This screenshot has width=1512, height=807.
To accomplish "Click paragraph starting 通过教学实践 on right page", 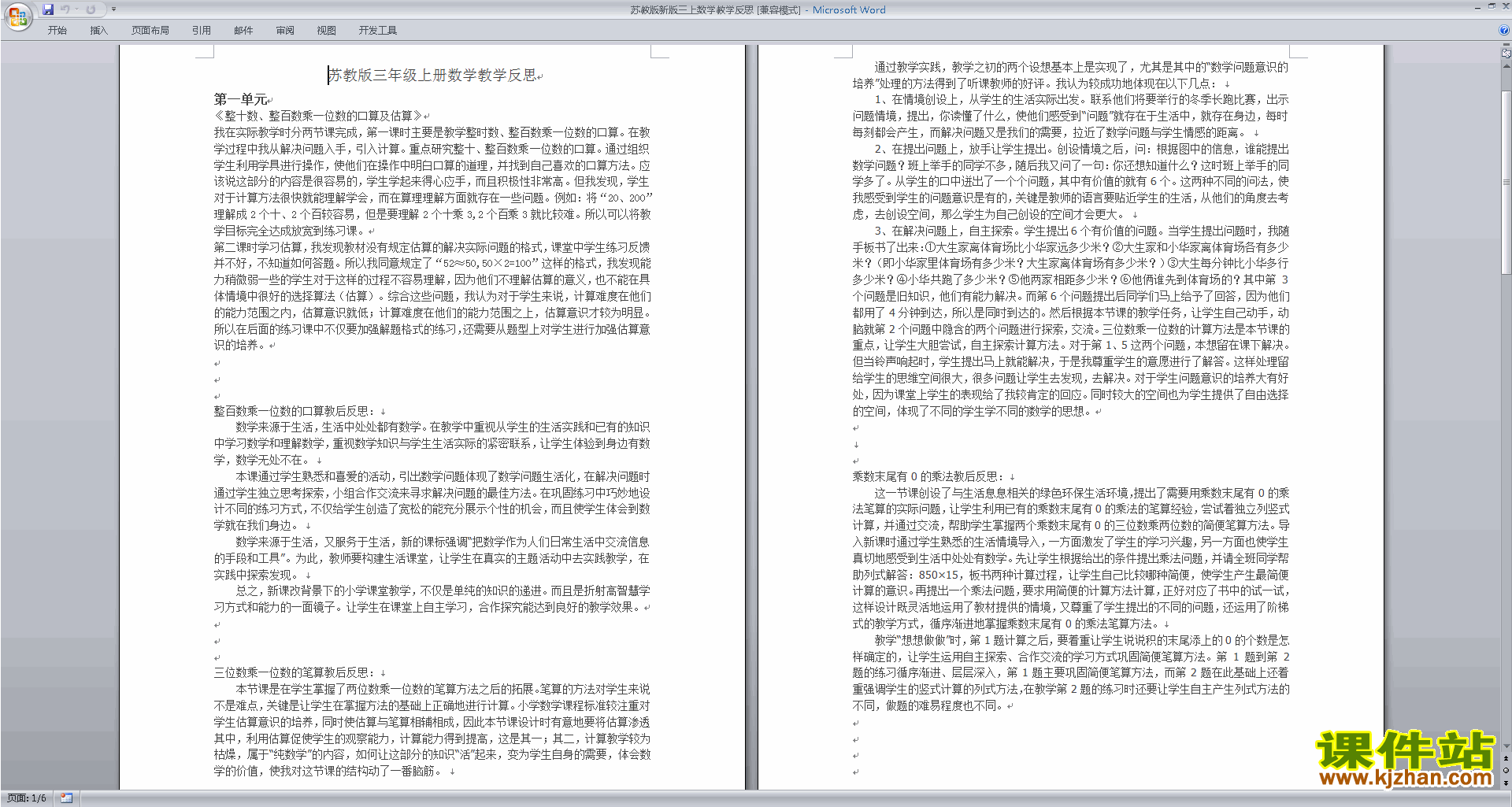I will [1071, 76].
